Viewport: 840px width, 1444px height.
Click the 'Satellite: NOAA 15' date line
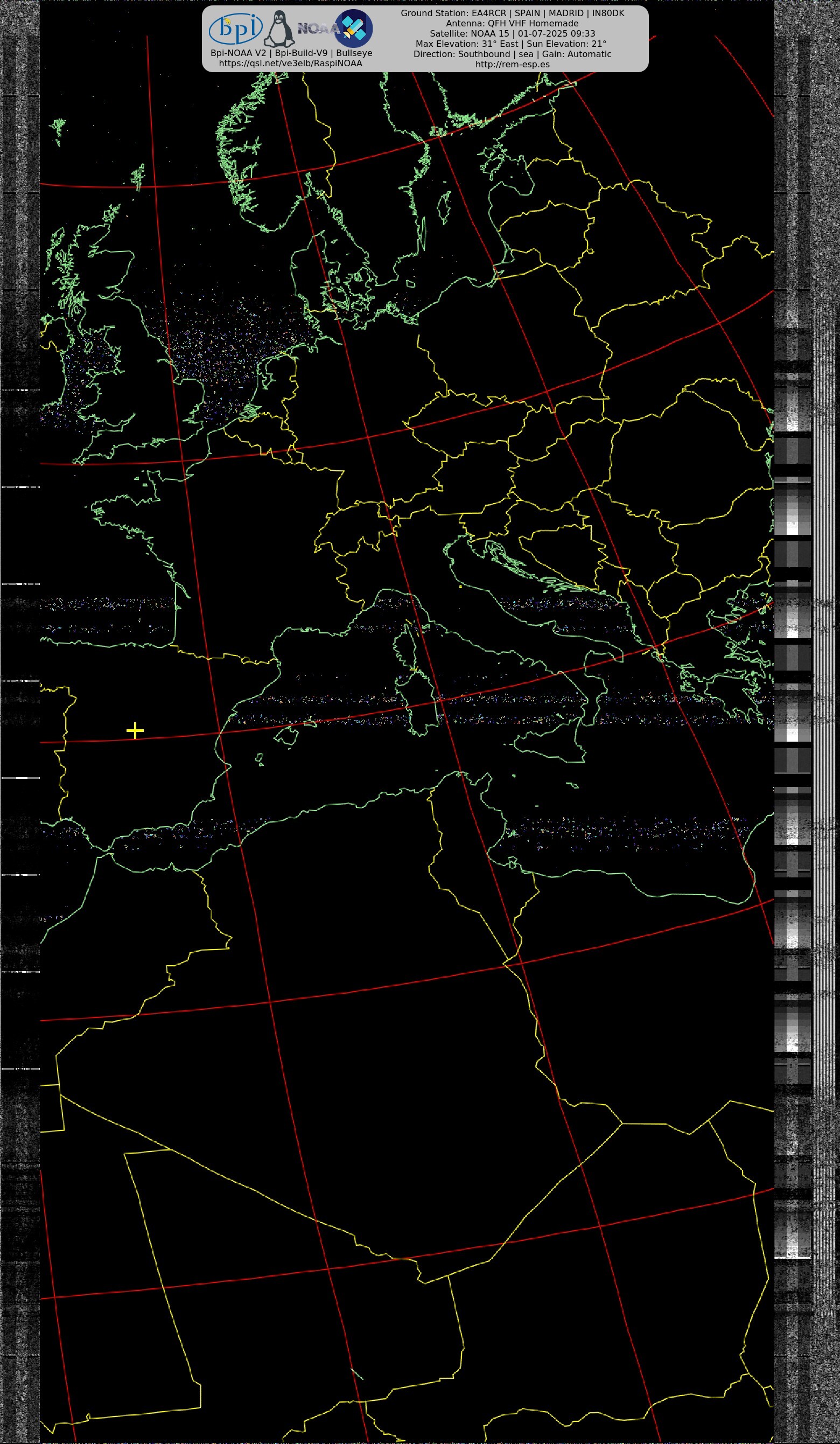tap(512, 34)
